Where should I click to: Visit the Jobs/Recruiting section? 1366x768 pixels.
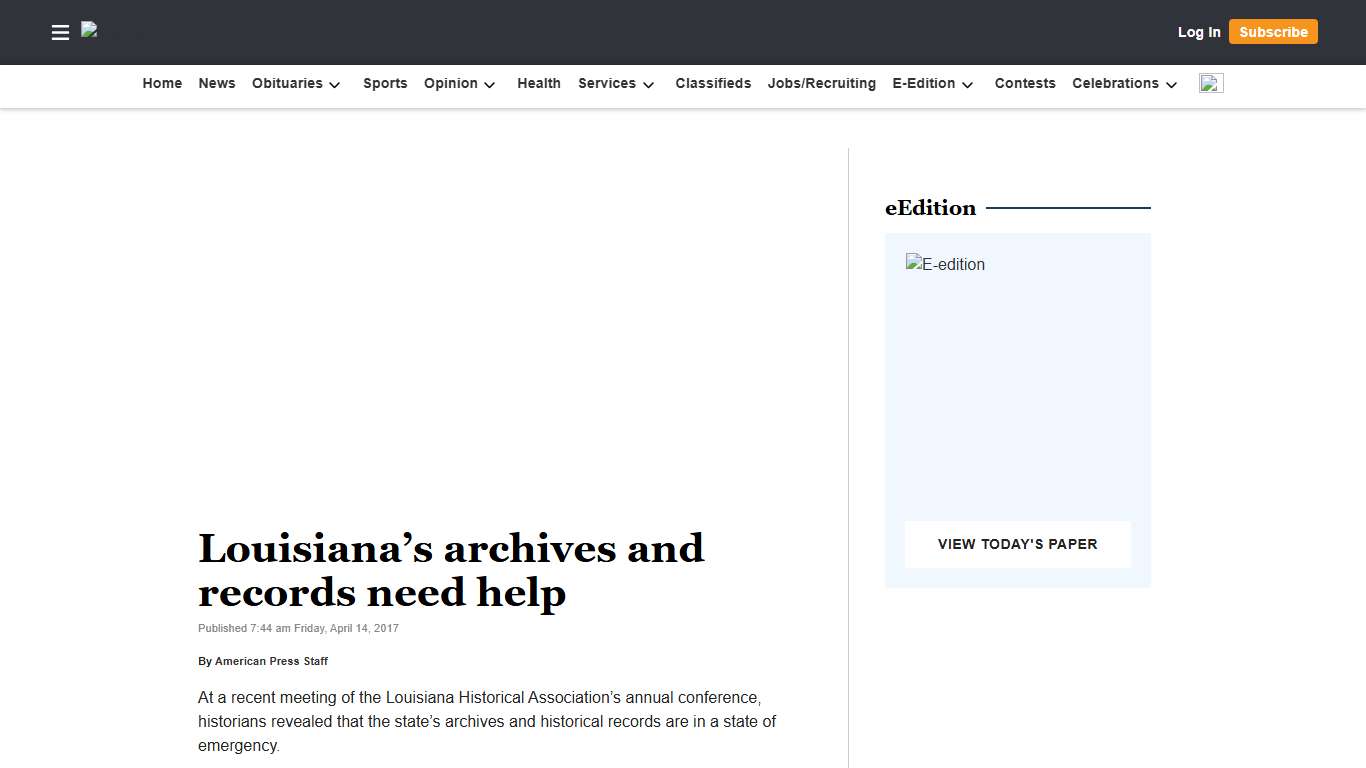(x=821, y=84)
